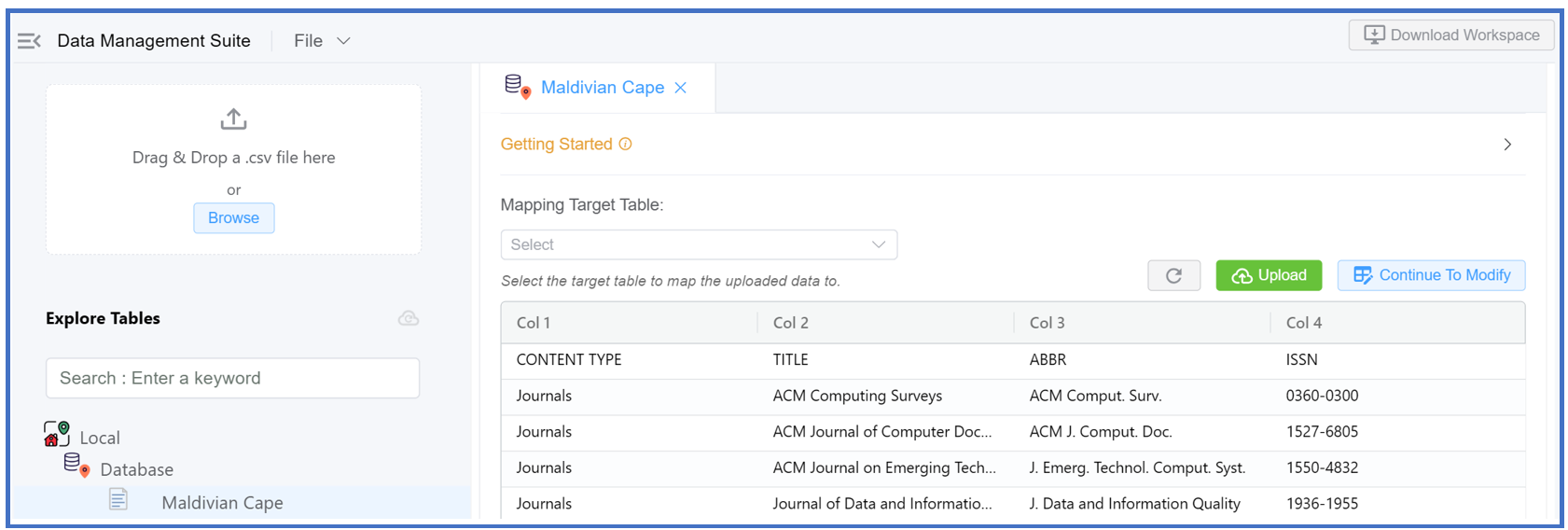Click the Database icon in the tree

coord(76,464)
